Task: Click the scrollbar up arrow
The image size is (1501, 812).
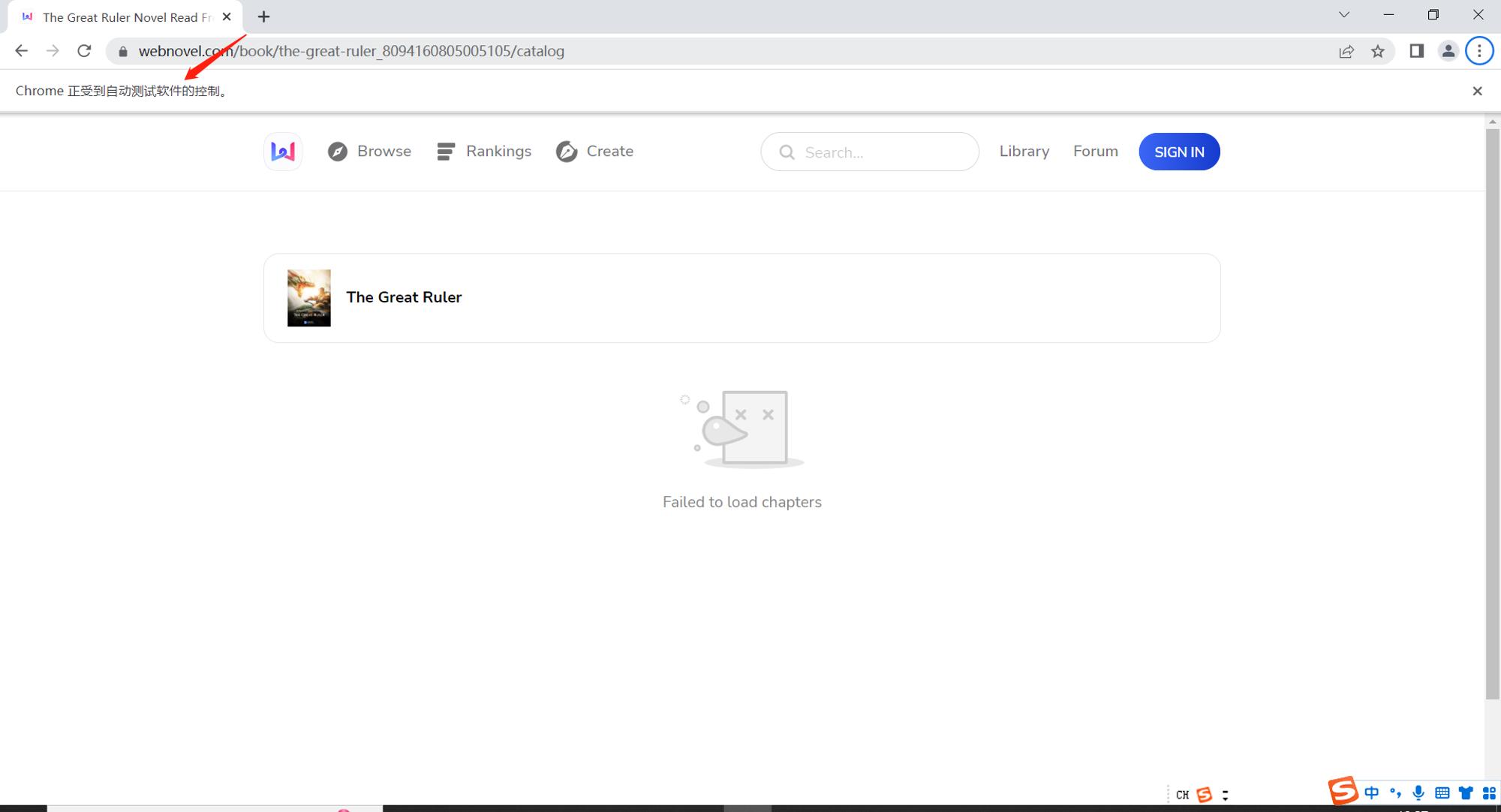Action: click(1493, 121)
